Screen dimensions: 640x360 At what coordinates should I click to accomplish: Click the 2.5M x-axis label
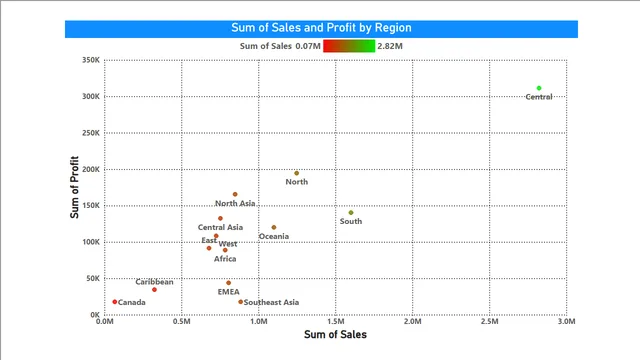pyautogui.click(x=489, y=322)
